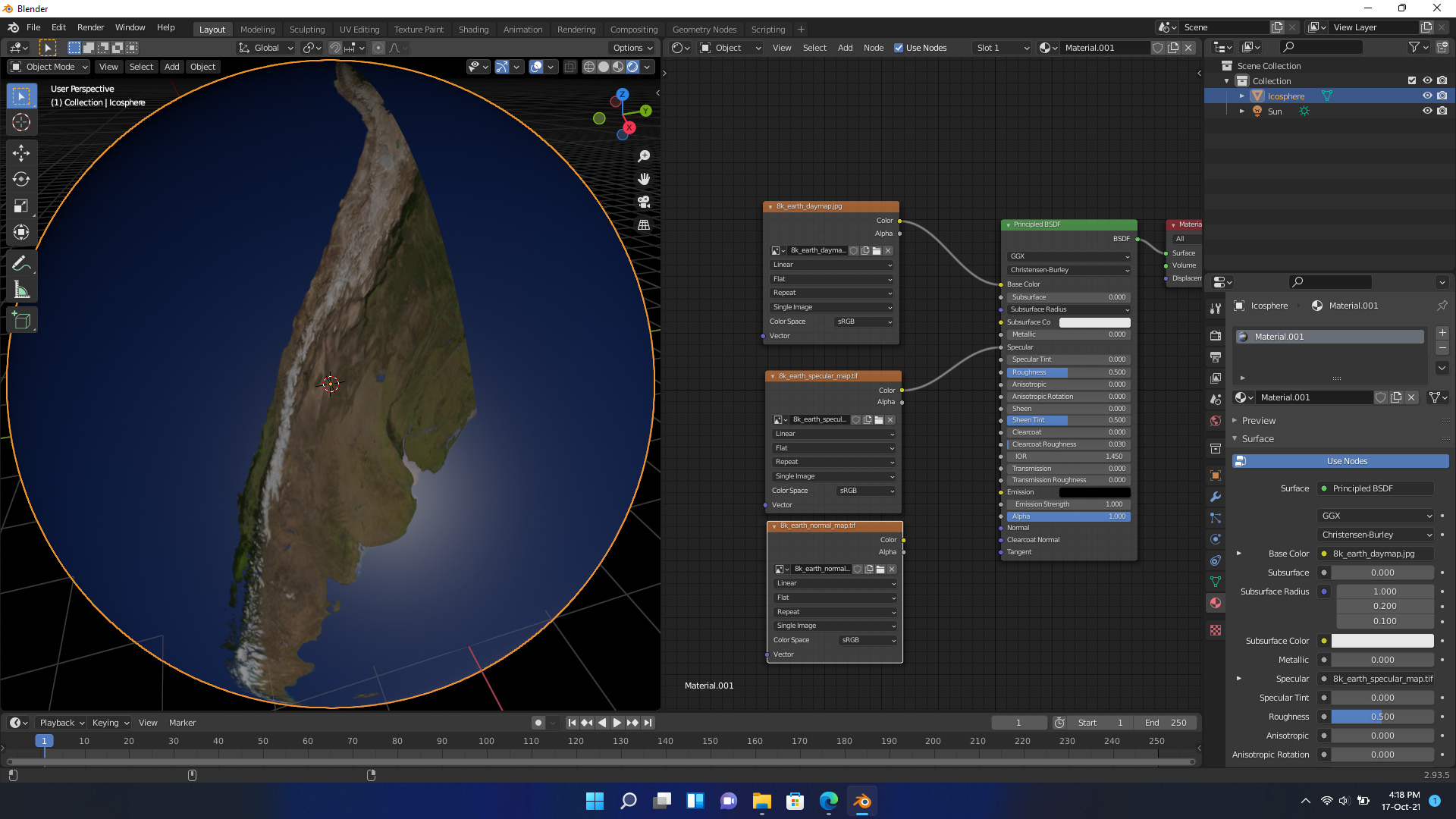The image size is (1456, 819).
Task: Click the Add Cube tool icon
Action: pyautogui.click(x=21, y=321)
